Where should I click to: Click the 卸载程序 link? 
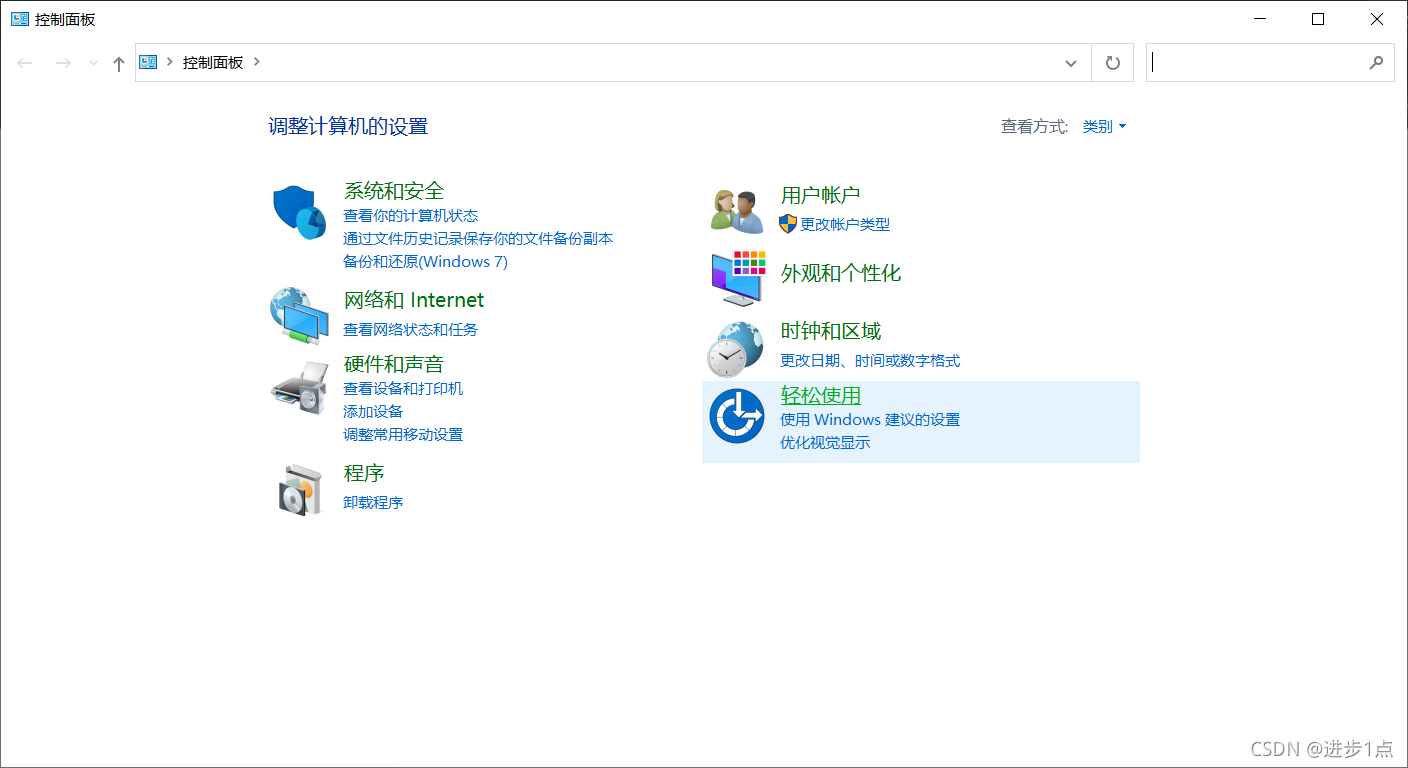click(x=373, y=503)
